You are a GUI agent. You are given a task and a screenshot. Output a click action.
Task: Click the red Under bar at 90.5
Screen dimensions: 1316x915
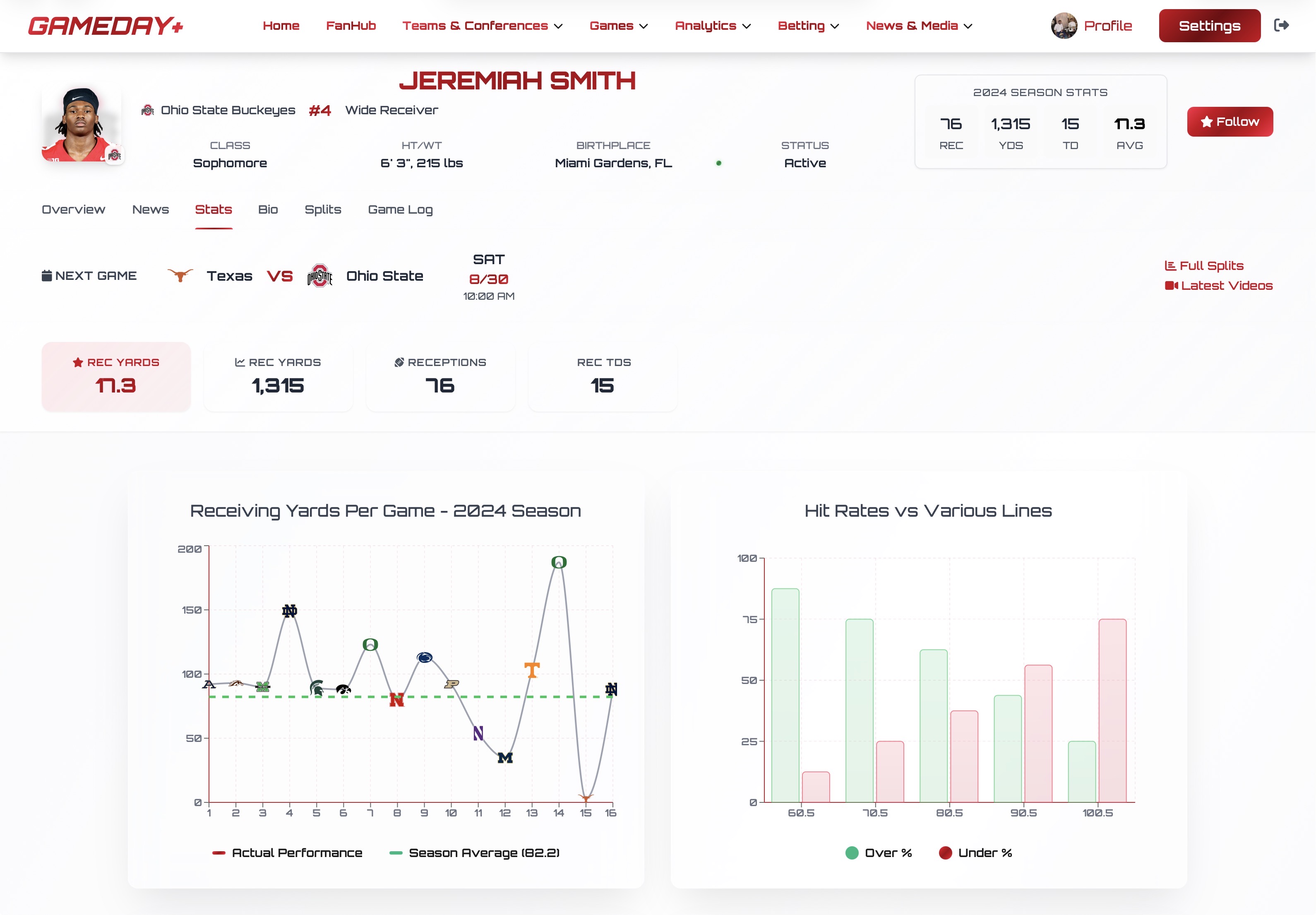[x=1038, y=734]
